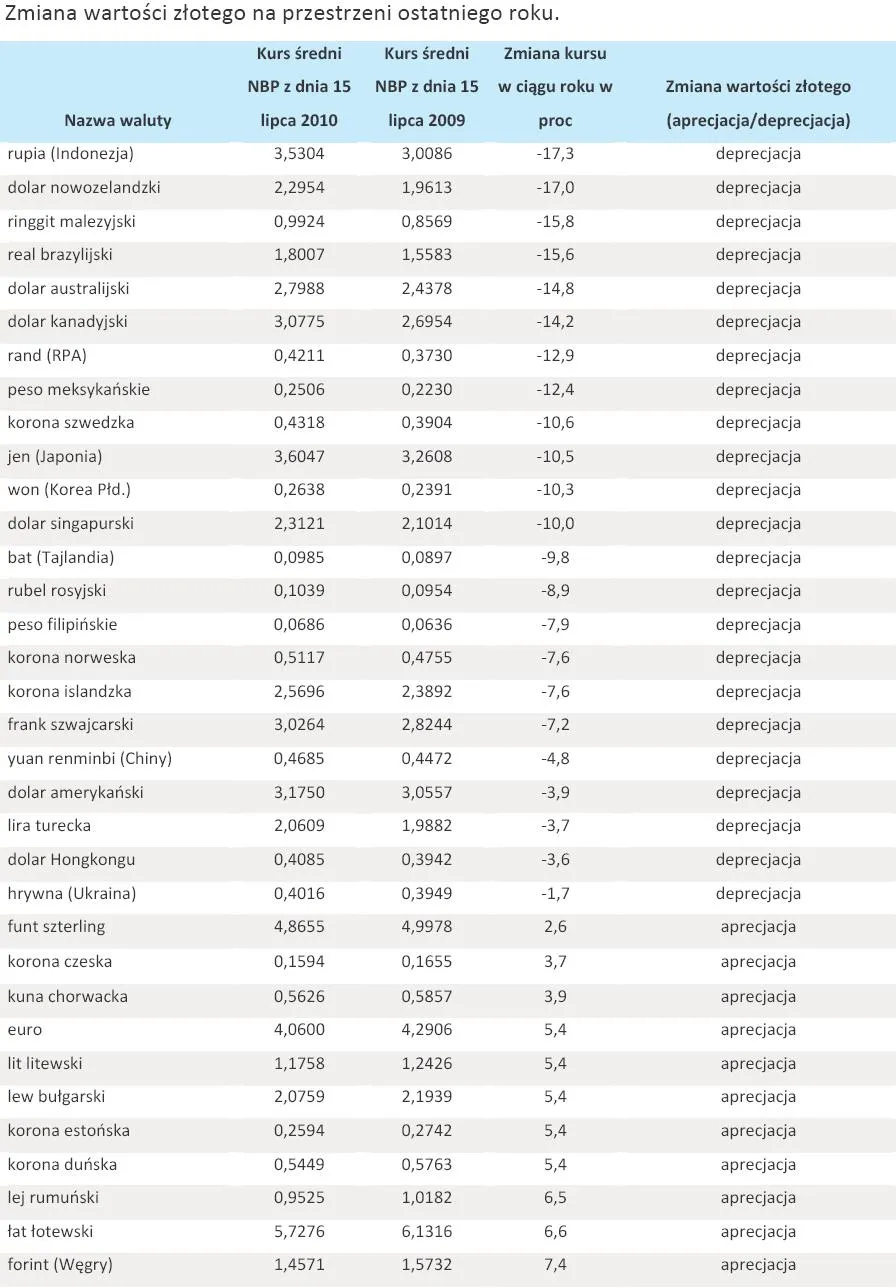Click the 'Kurs średni NBP 15 lipca 2009' header
The width and height of the screenshot is (896, 1288).
coord(427,87)
